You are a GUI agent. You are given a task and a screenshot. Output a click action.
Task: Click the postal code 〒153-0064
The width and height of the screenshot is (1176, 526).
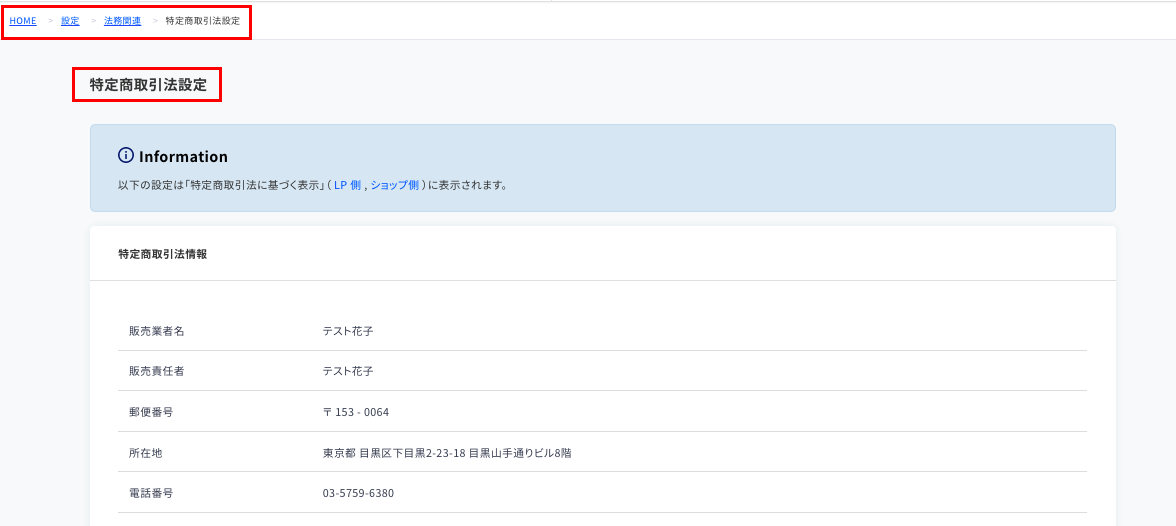pos(356,412)
